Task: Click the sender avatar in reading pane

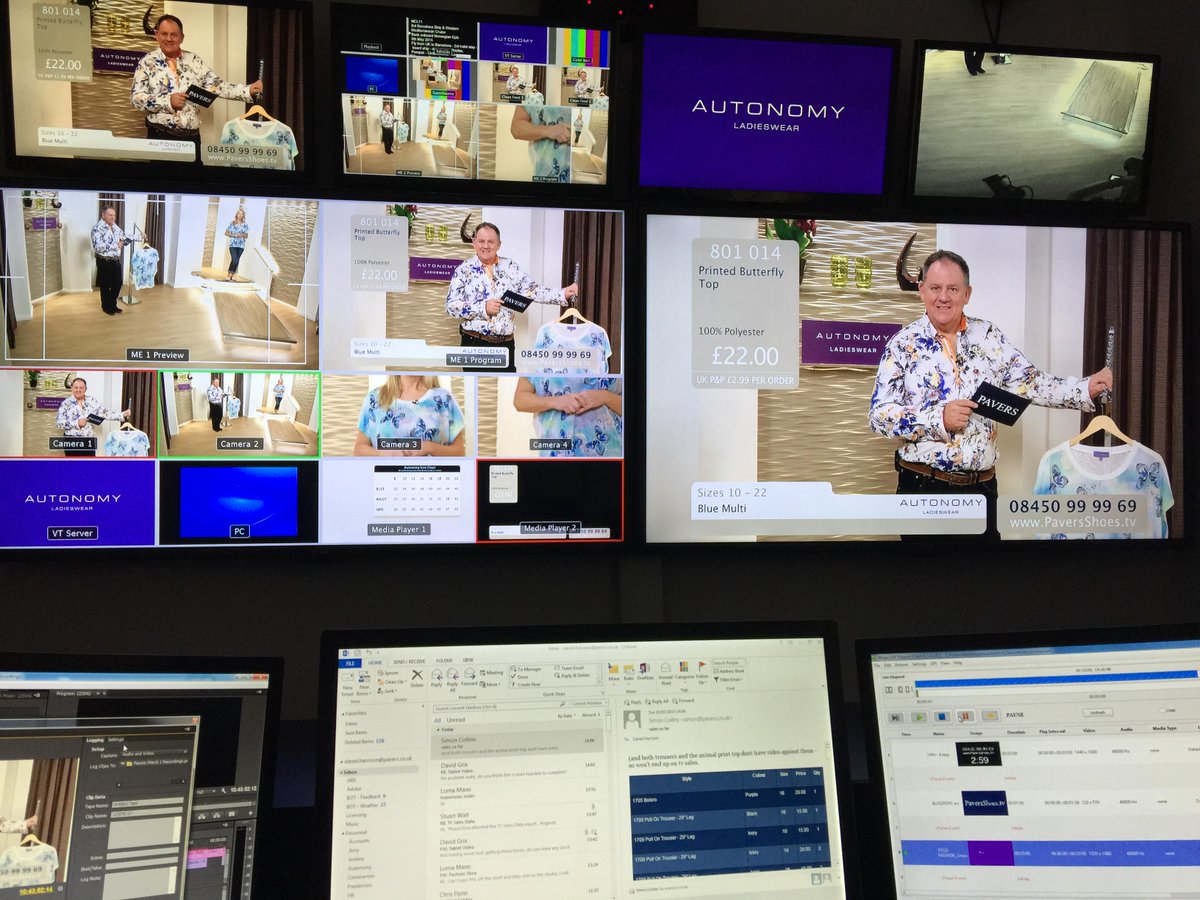Action: click(x=632, y=720)
